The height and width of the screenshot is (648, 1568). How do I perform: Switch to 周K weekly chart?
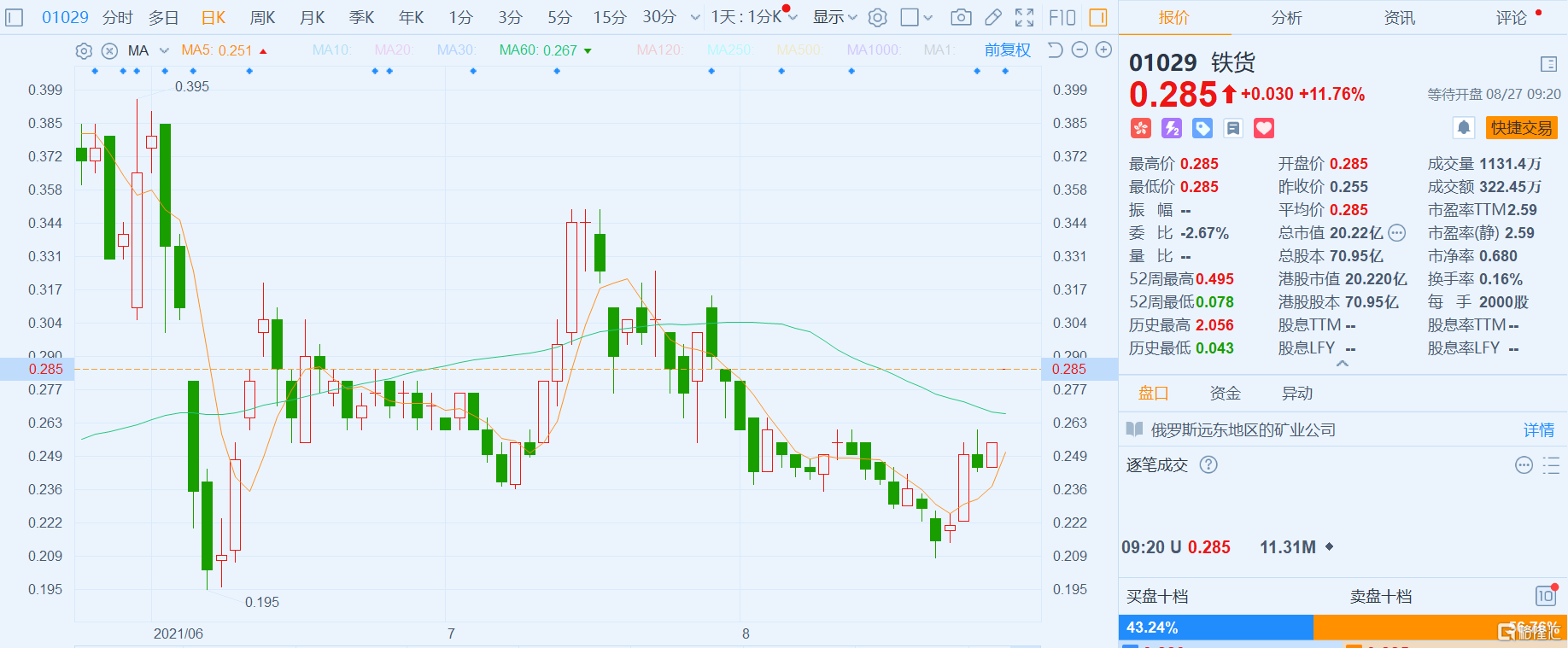pyautogui.click(x=263, y=17)
